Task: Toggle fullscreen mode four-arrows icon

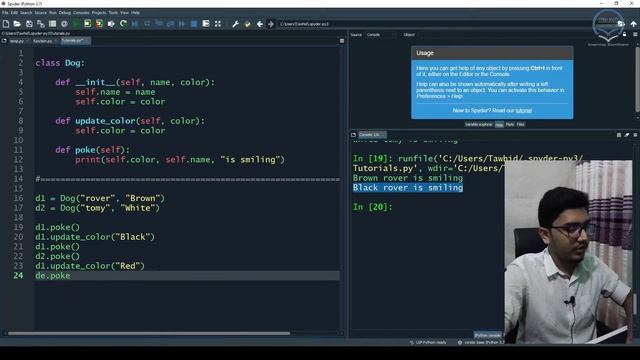Action: [x=218, y=24]
